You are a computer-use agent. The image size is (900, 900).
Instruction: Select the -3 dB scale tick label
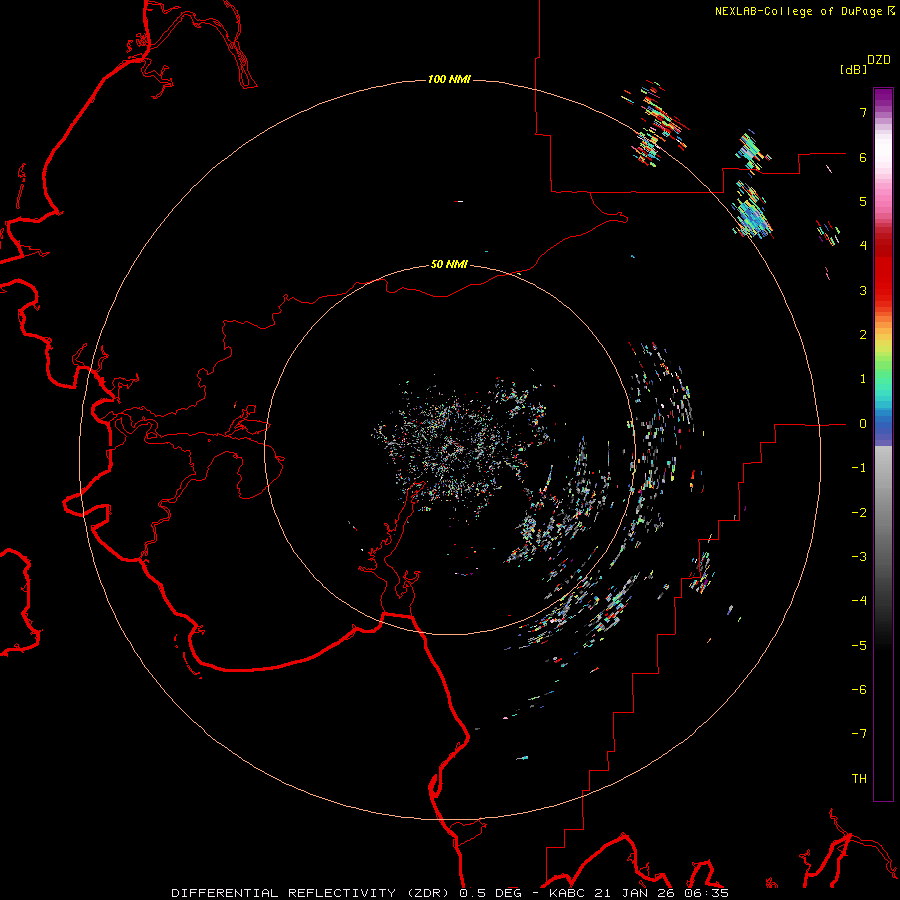(x=859, y=557)
